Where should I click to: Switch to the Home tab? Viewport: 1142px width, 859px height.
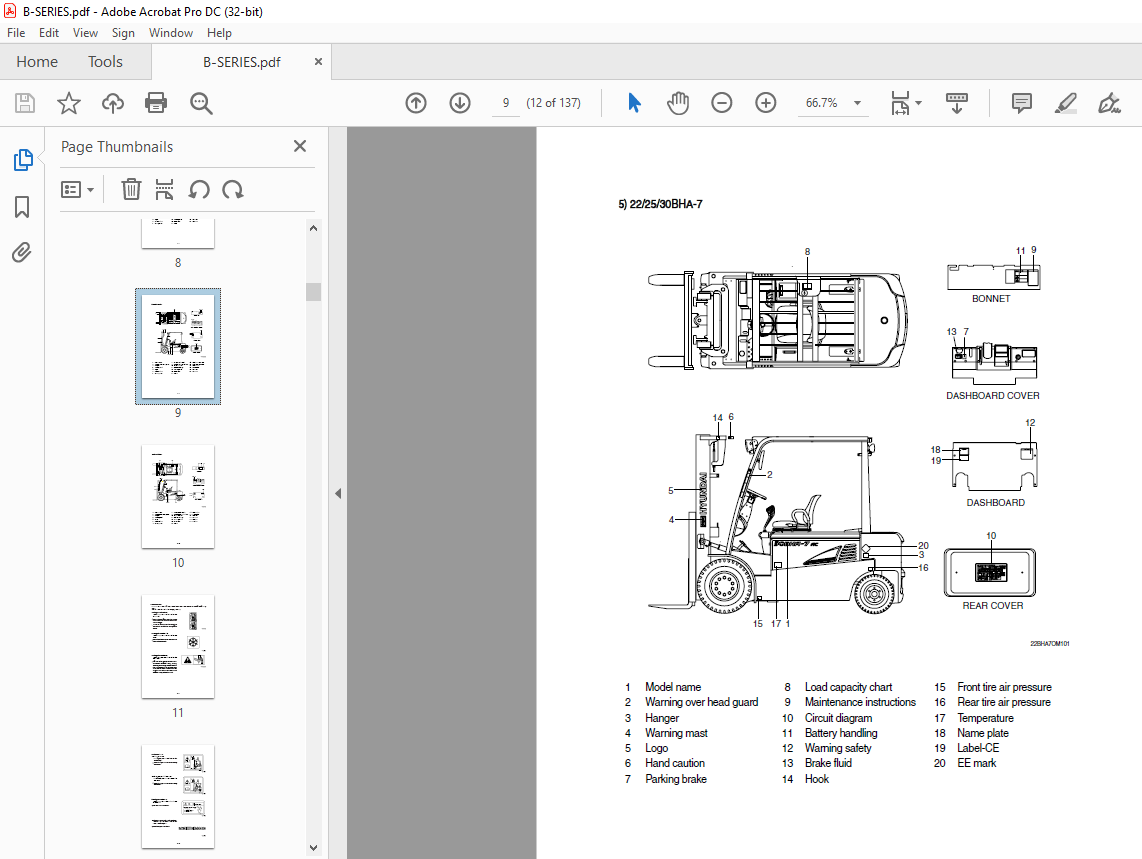[x=37, y=62]
